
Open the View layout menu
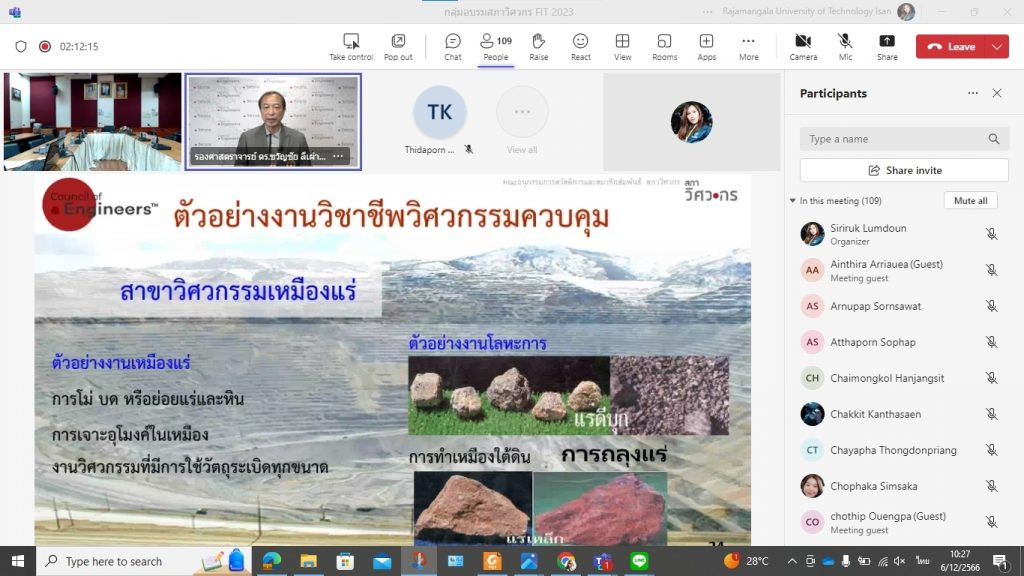(622, 46)
